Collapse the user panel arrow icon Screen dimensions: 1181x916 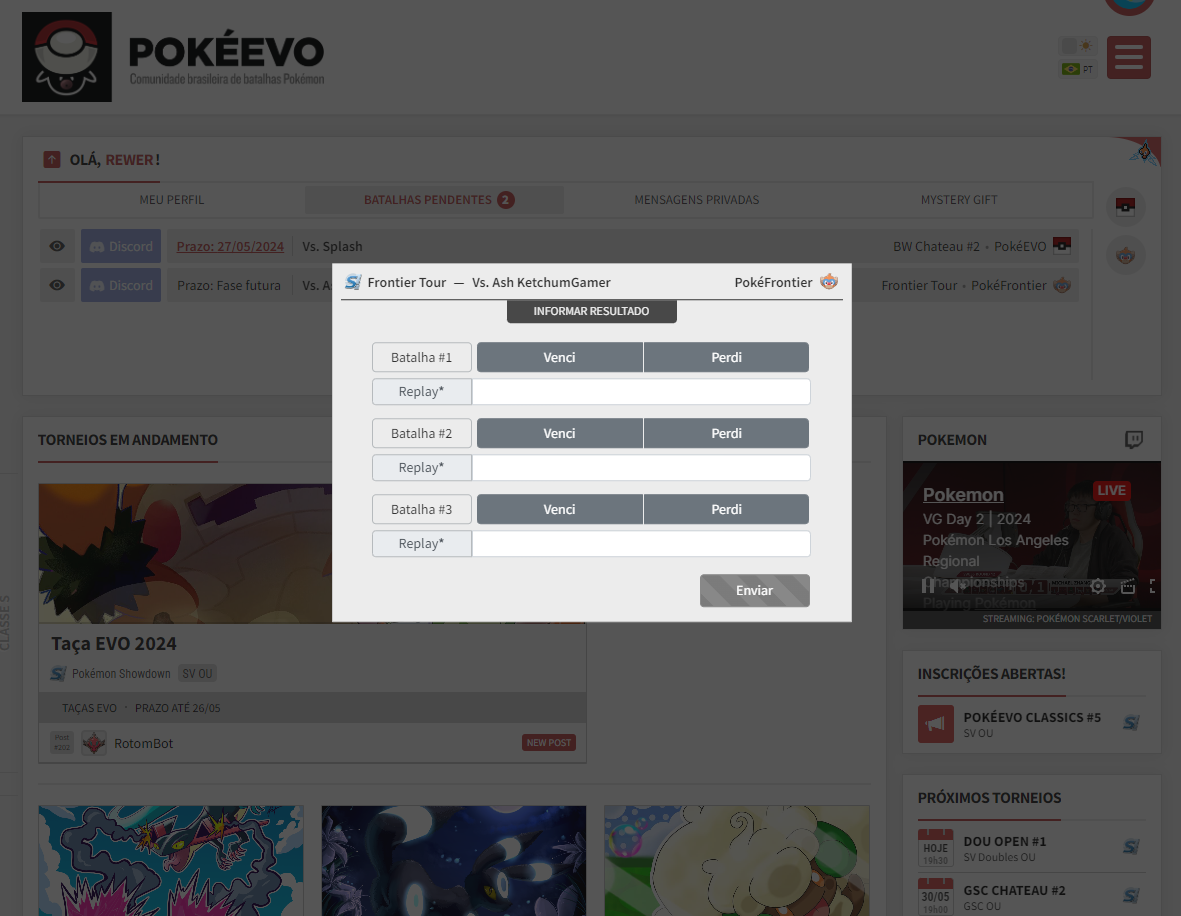pos(52,160)
